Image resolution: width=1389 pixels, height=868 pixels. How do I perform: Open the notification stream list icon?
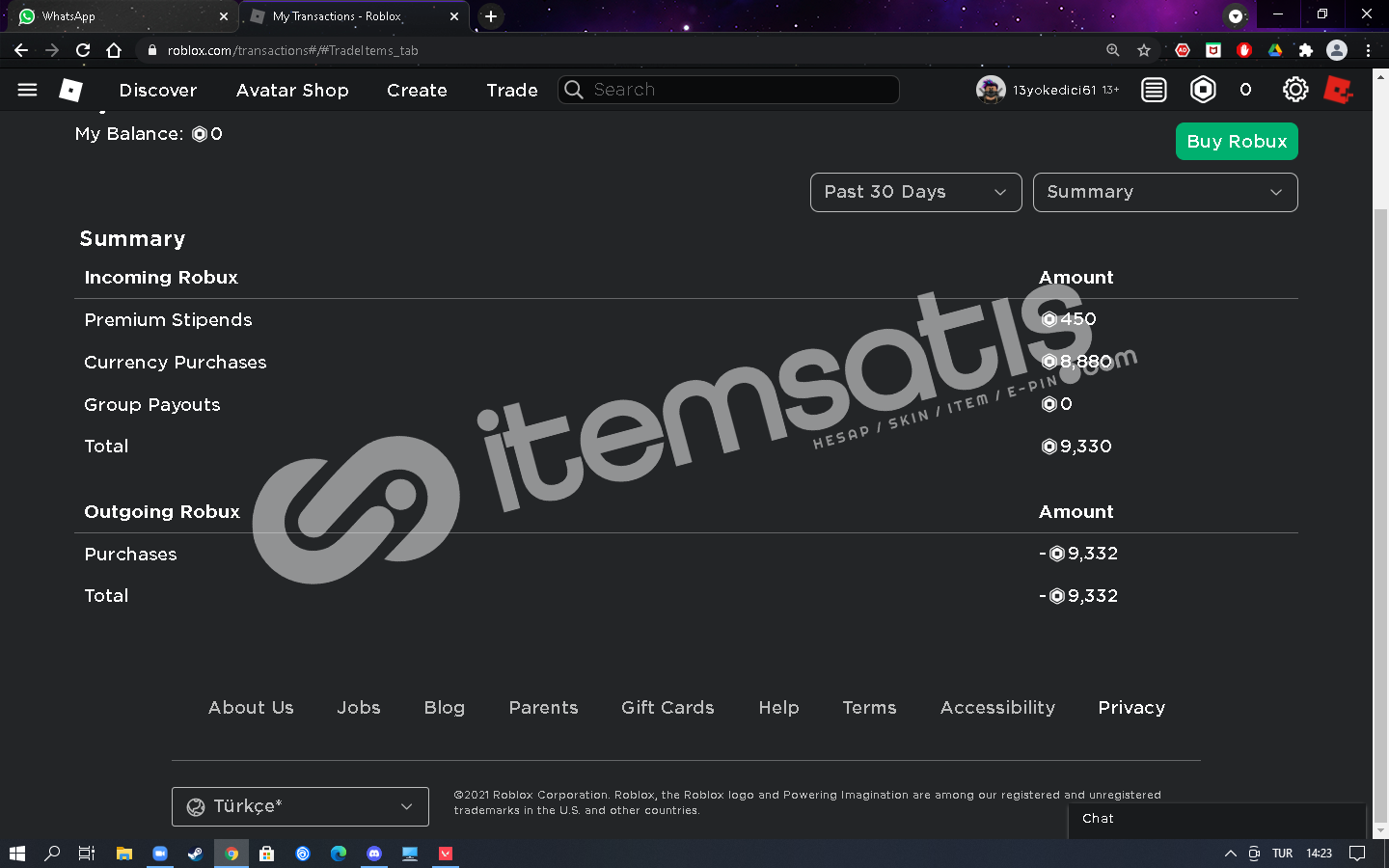click(x=1154, y=90)
